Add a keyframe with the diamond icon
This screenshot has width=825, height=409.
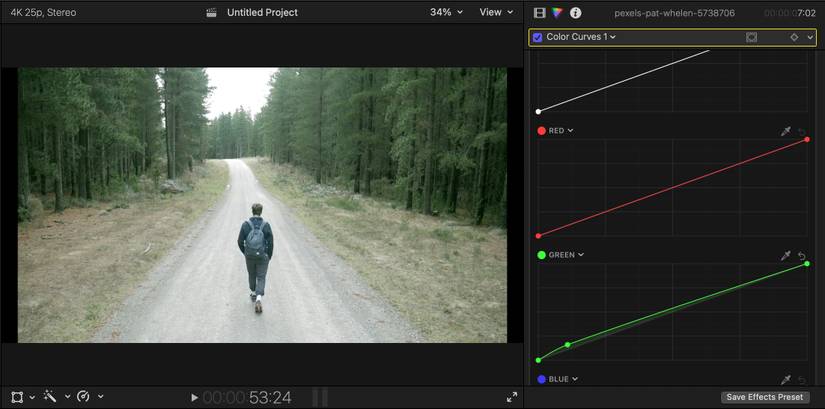[x=794, y=37]
